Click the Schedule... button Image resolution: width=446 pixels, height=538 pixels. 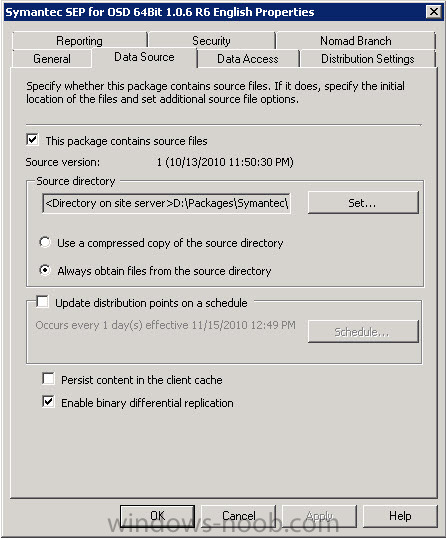click(363, 331)
